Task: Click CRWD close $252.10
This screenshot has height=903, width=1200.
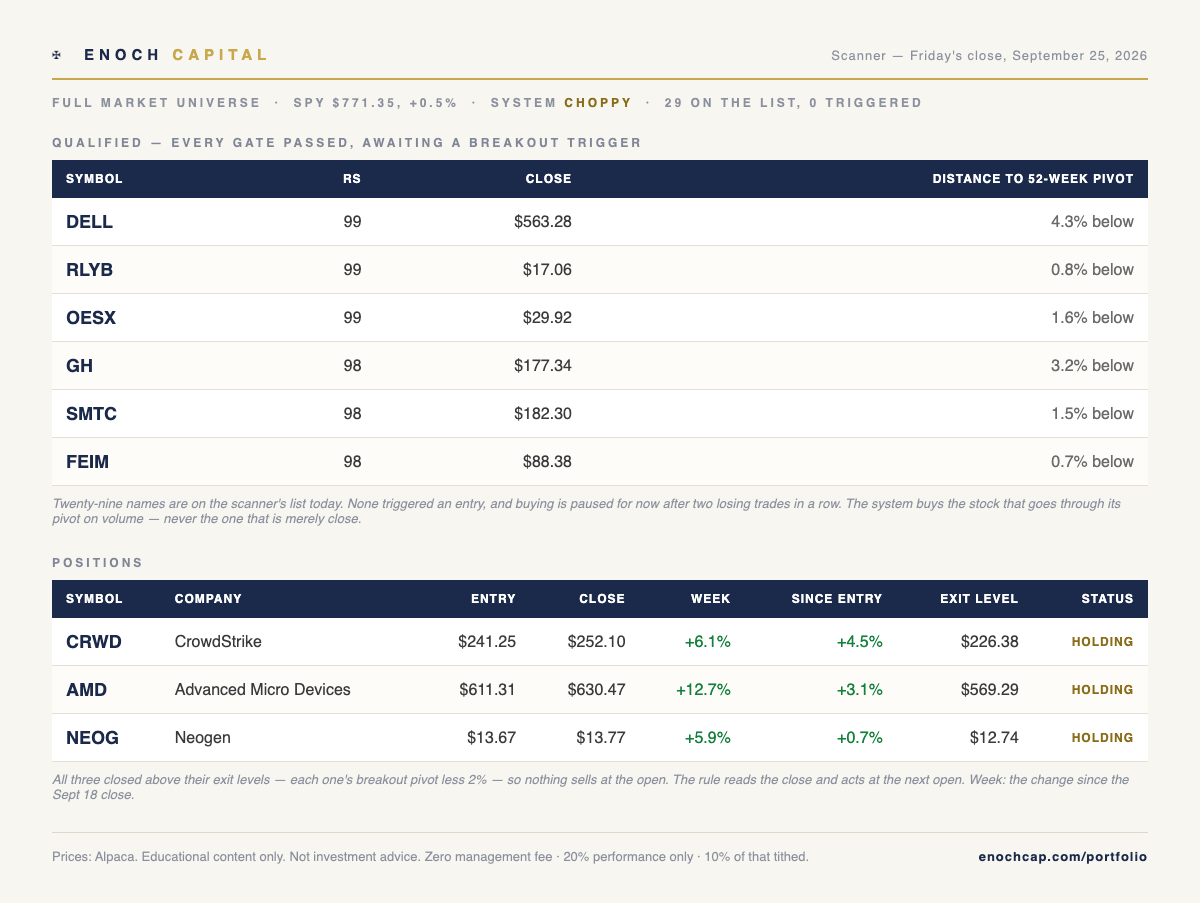Action: [596, 642]
